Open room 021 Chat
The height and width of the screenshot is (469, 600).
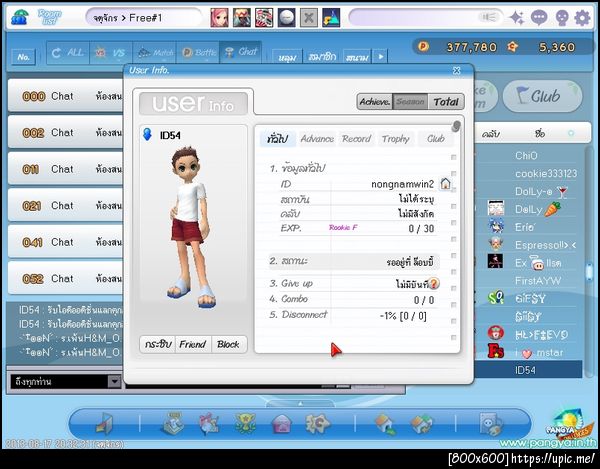(66, 205)
